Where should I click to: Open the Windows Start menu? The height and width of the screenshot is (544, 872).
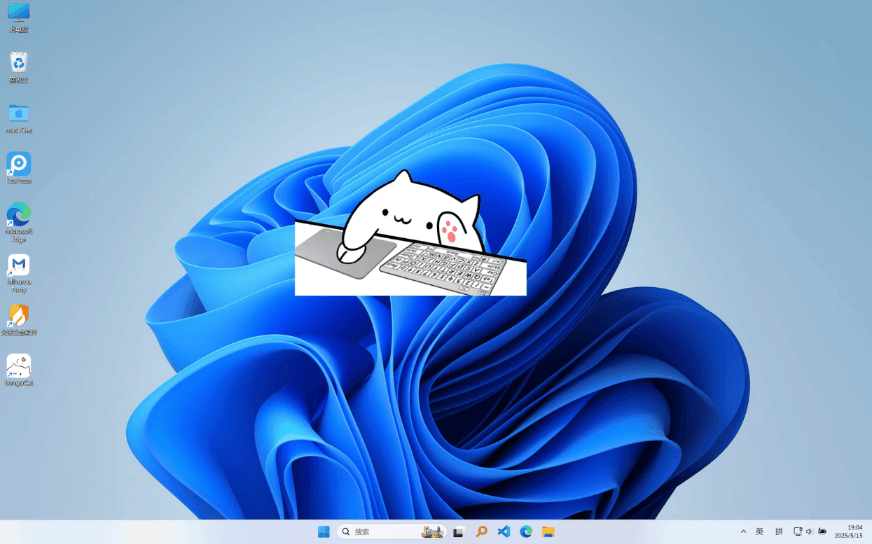pyautogui.click(x=324, y=532)
